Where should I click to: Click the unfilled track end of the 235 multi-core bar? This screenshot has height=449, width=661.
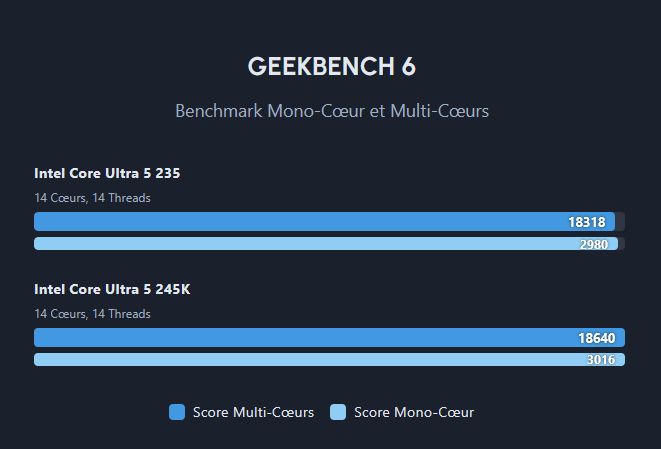click(x=620, y=221)
